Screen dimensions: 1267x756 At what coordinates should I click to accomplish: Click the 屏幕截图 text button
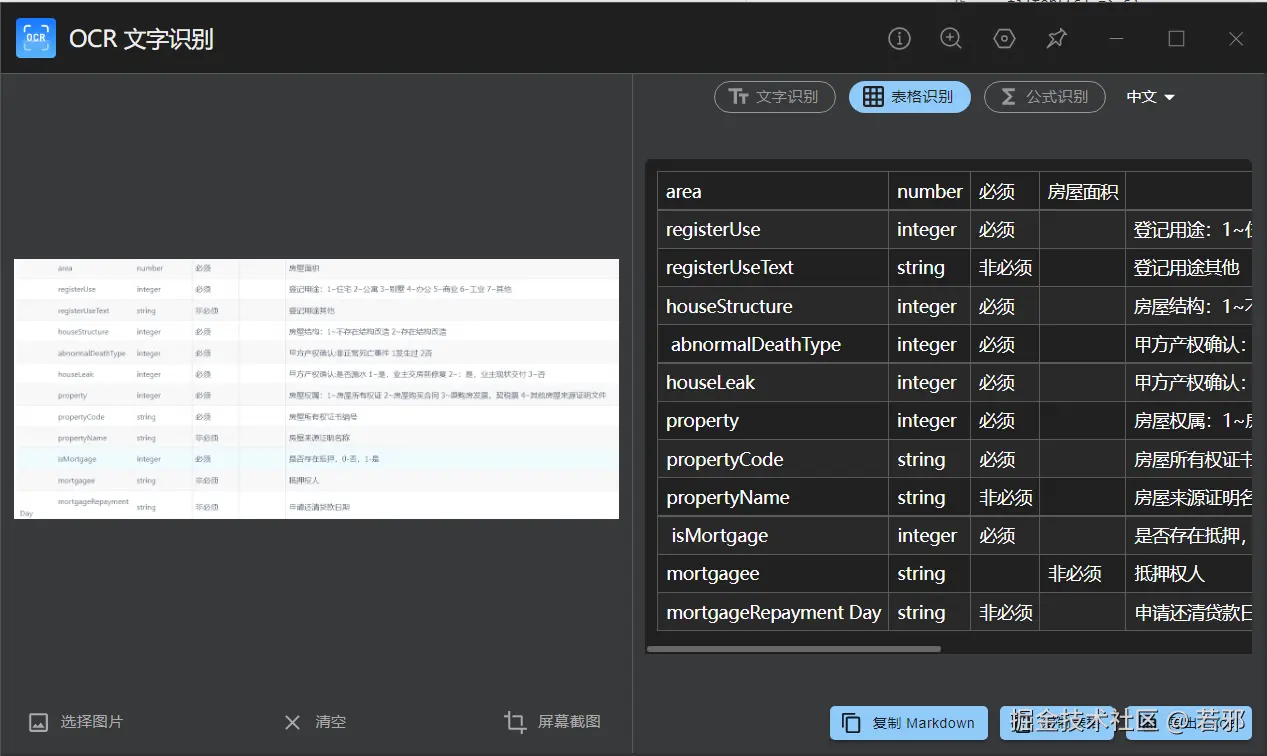(x=569, y=722)
